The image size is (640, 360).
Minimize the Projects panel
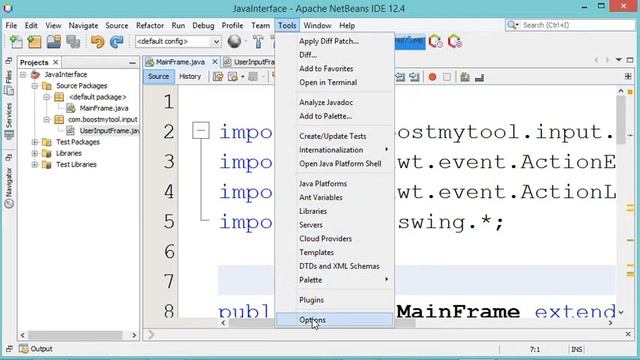tap(132, 62)
